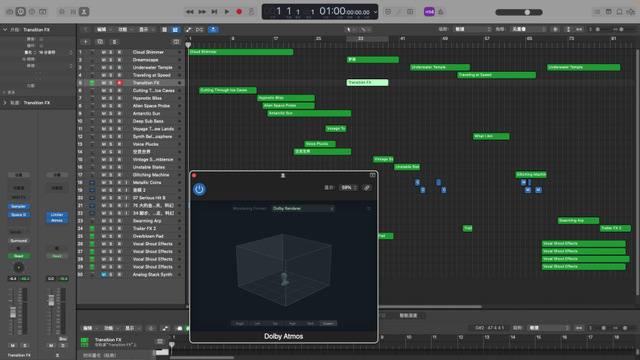Open the List Editors button
The image size is (640, 360).
click(597, 12)
